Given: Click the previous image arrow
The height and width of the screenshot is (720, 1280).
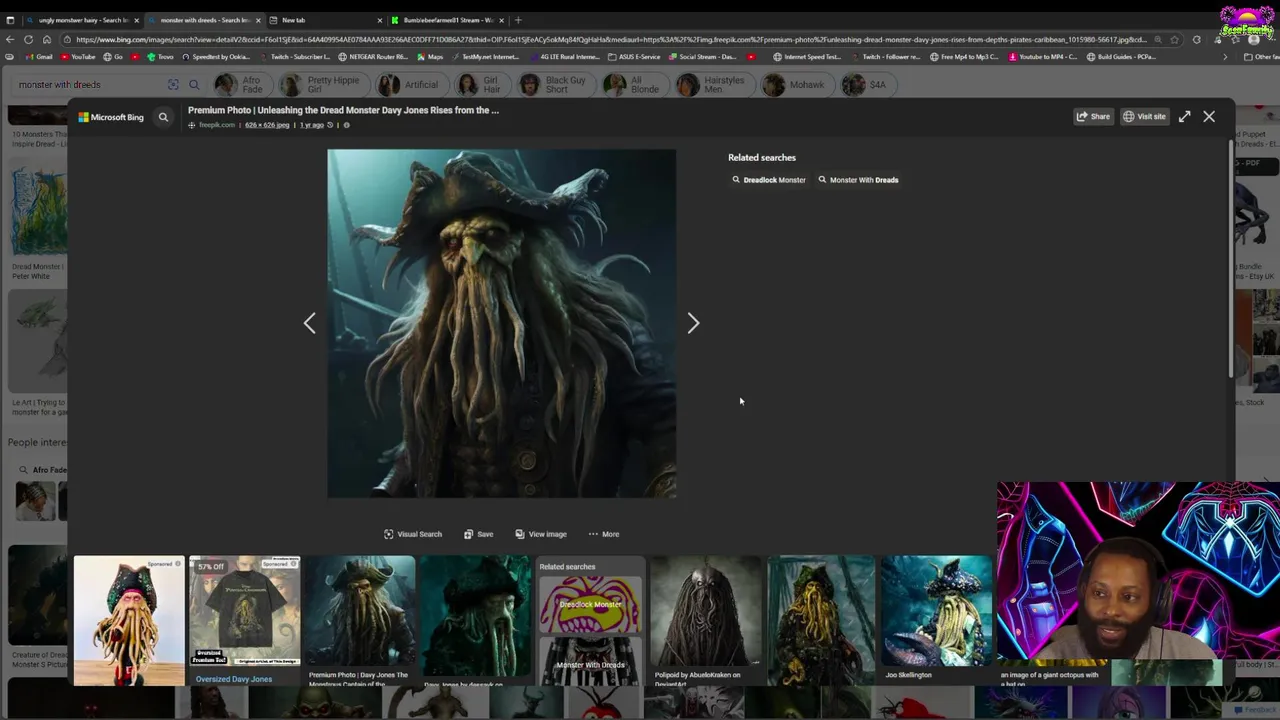Looking at the screenshot, I should click(309, 323).
